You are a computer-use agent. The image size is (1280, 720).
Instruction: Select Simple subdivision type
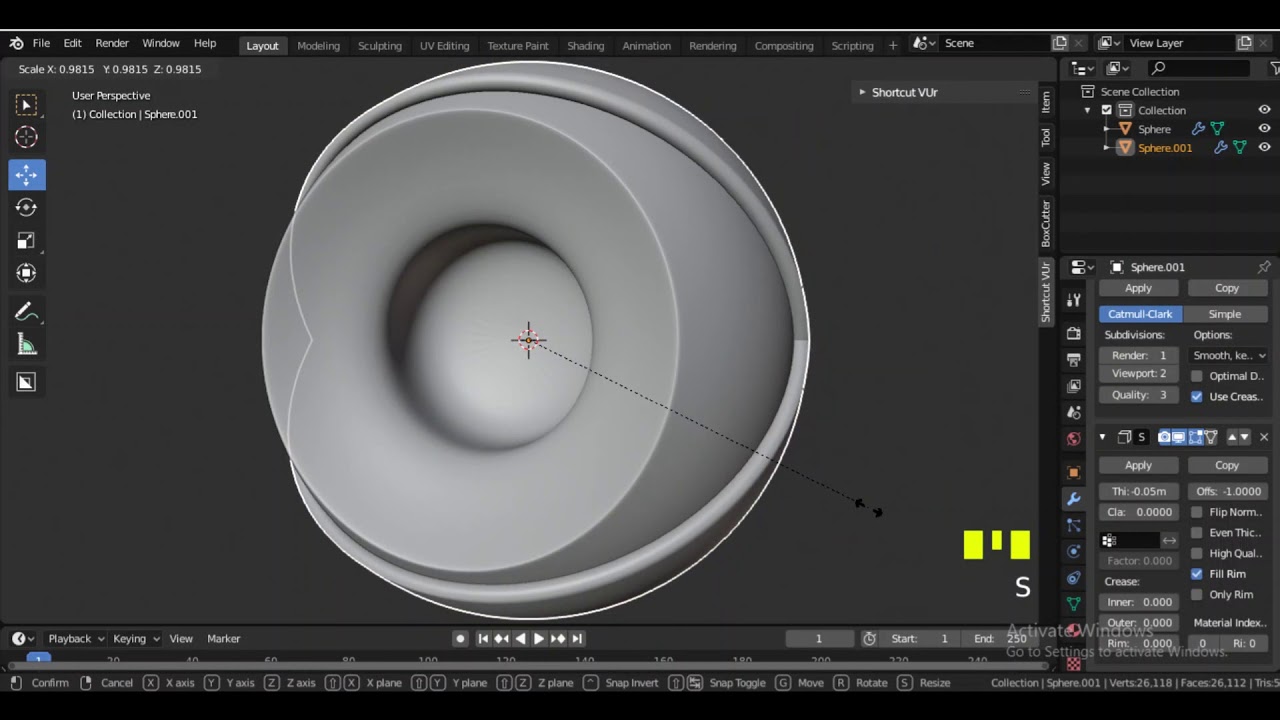[x=1225, y=314]
